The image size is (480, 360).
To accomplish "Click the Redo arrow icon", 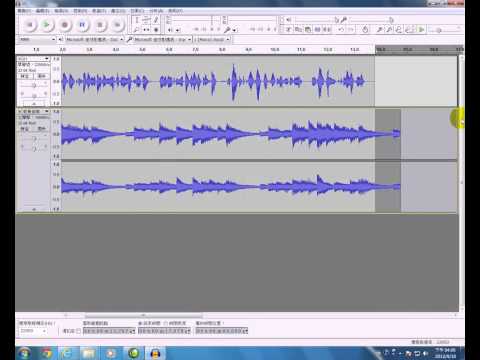I will point(351,30).
